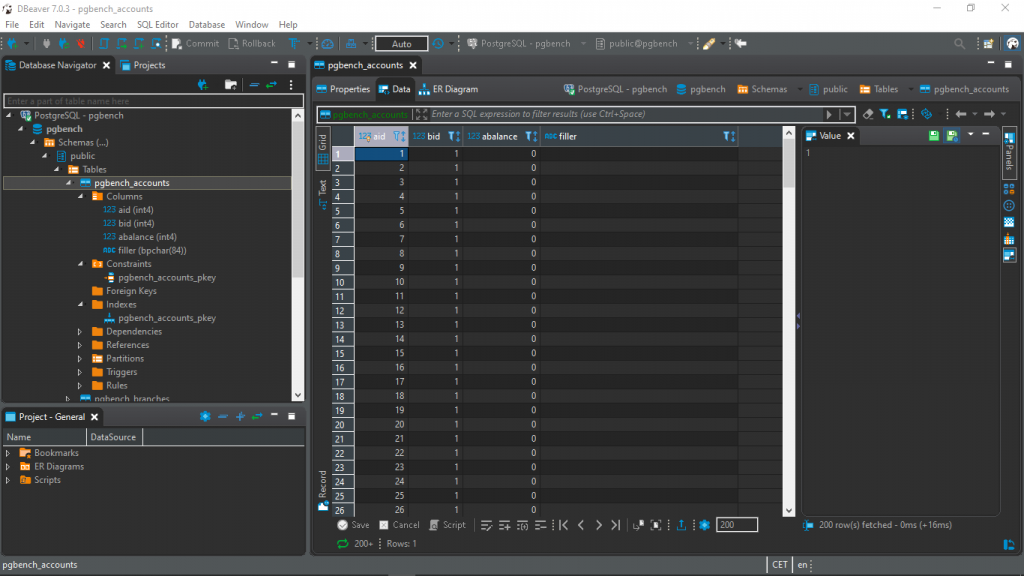Collapse the Columns folder node
Viewport: 1024px width, 576px height.
point(81,197)
